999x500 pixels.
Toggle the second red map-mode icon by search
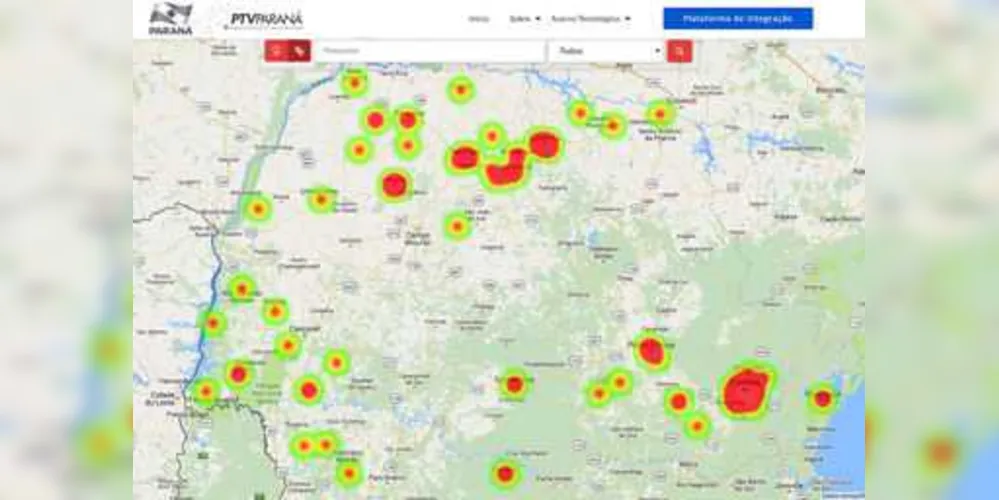pyautogui.click(x=299, y=51)
